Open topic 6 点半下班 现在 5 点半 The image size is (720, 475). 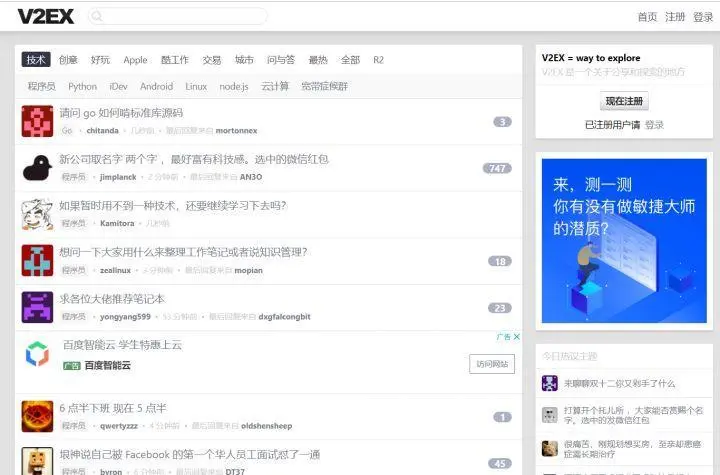tap(113, 408)
